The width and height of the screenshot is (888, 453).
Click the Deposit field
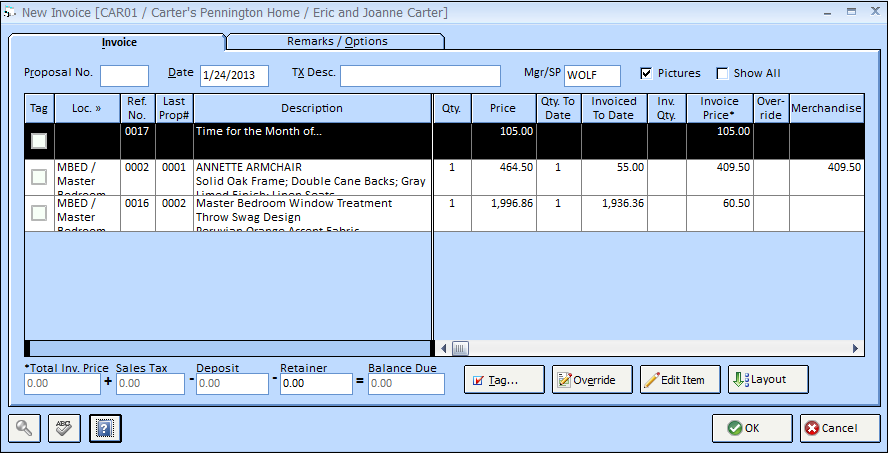pyautogui.click(x=233, y=384)
